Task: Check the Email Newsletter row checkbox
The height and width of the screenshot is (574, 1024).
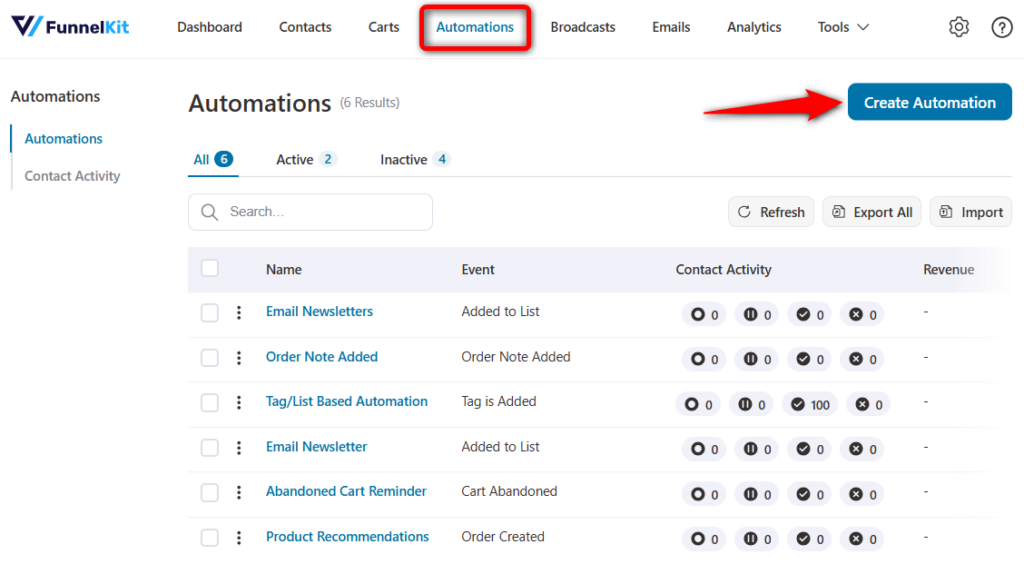Action: click(210, 448)
